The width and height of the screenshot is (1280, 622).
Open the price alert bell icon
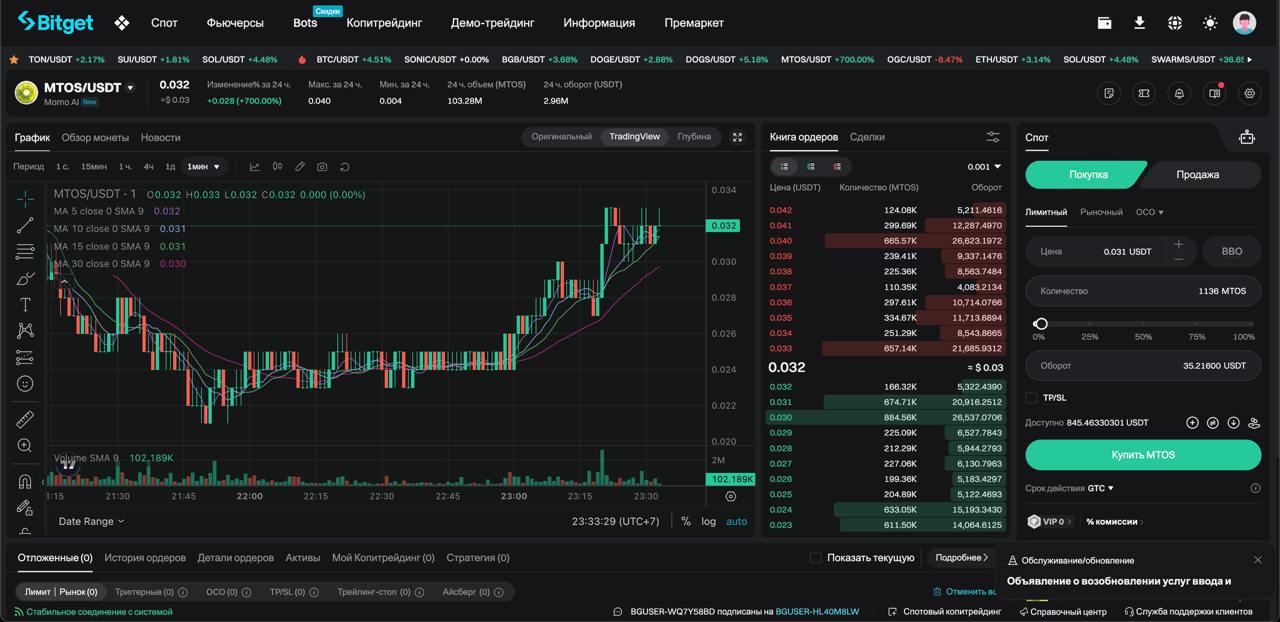tap(1180, 93)
